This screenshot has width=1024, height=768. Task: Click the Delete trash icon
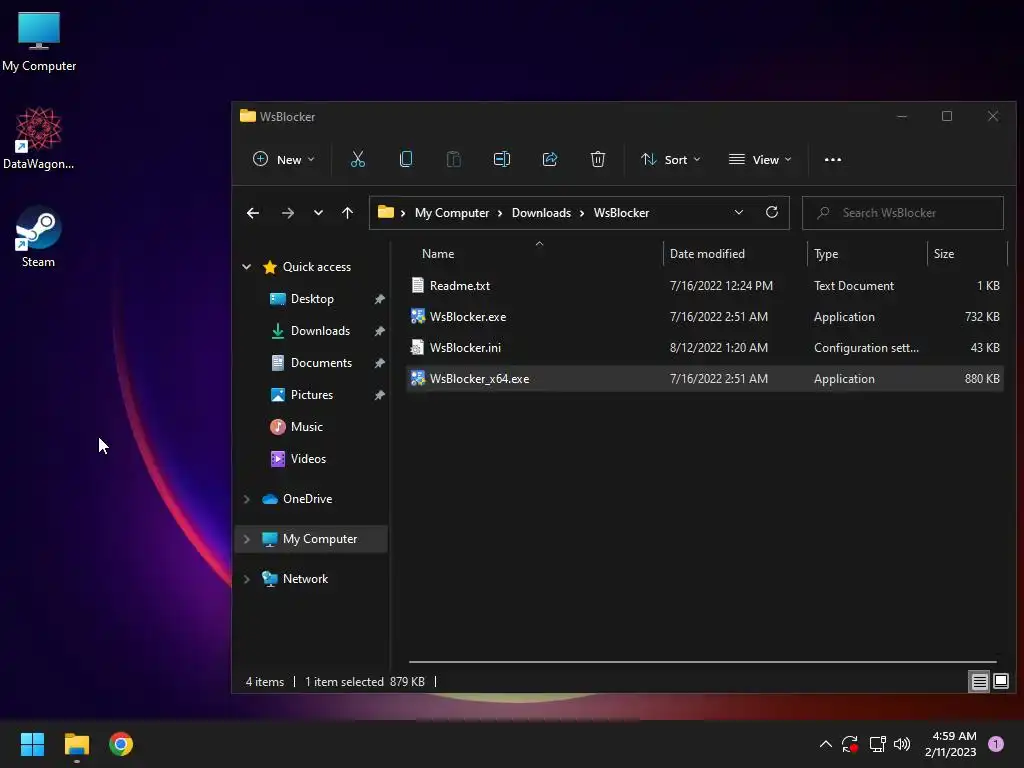(x=598, y=159)
